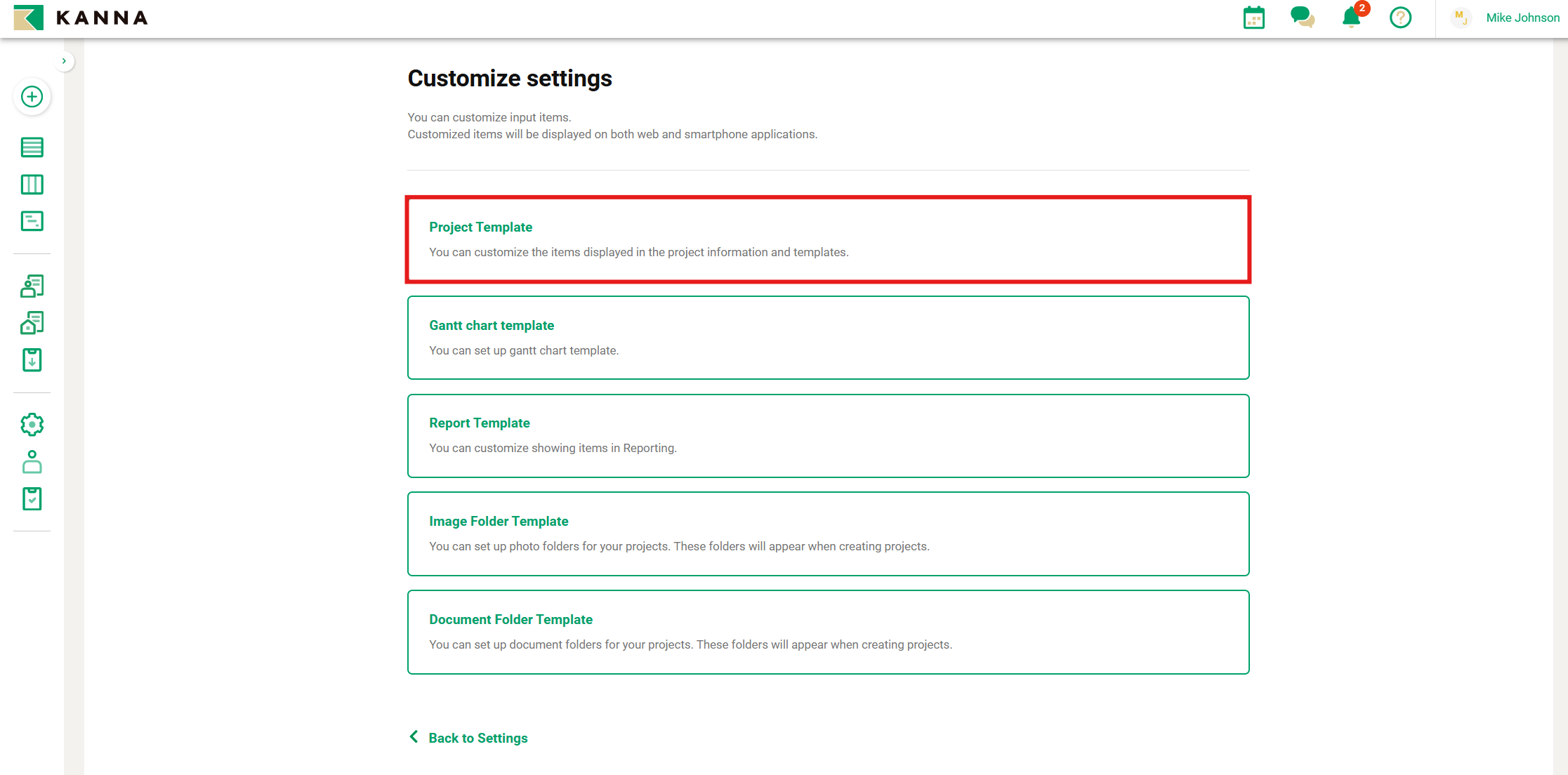Click the add new plus icon
Screen dimensions: 1568x775
pos(32,97)
